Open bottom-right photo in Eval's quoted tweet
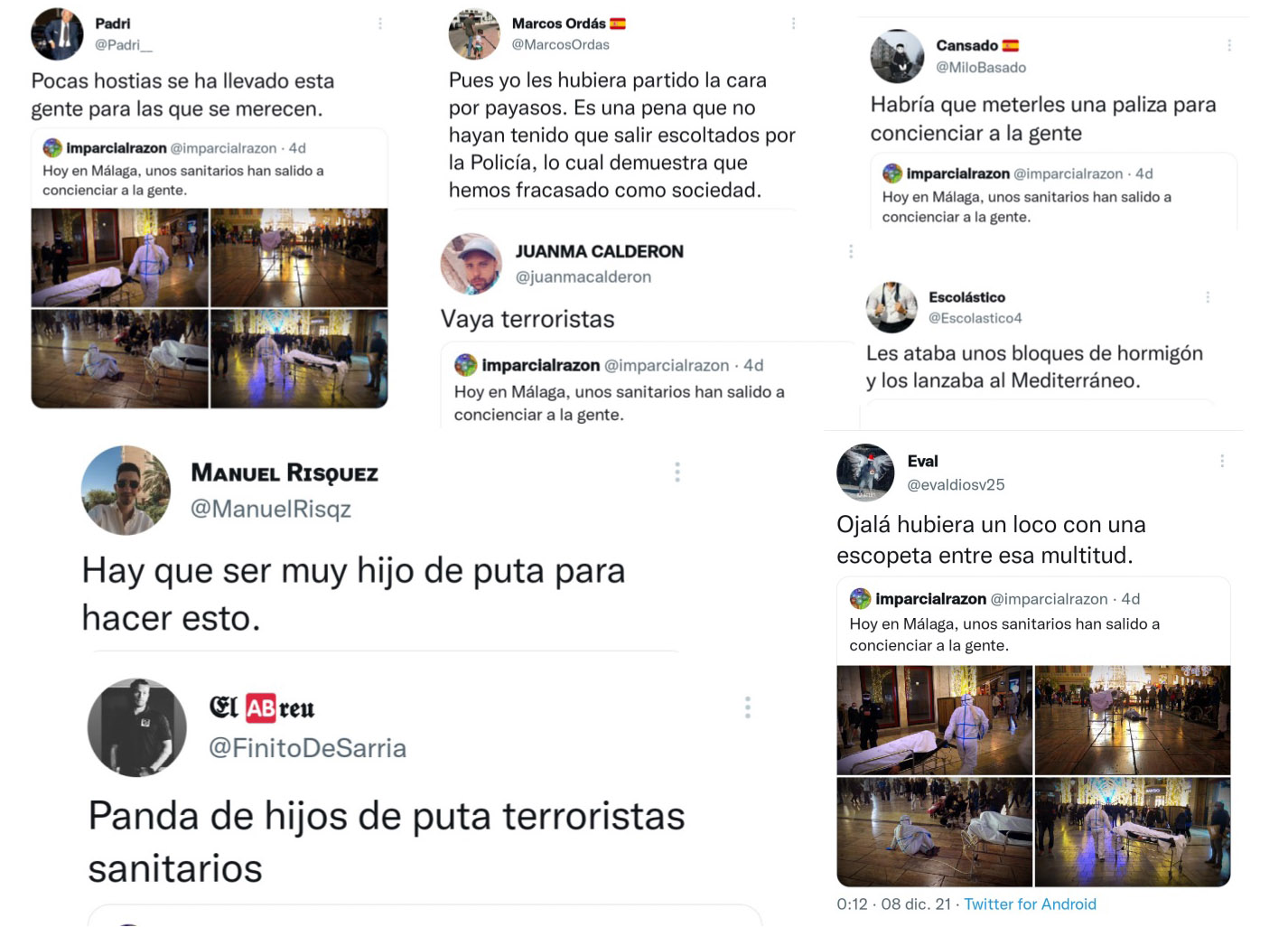The image size is (1288, 927). tap(1133, 832)
